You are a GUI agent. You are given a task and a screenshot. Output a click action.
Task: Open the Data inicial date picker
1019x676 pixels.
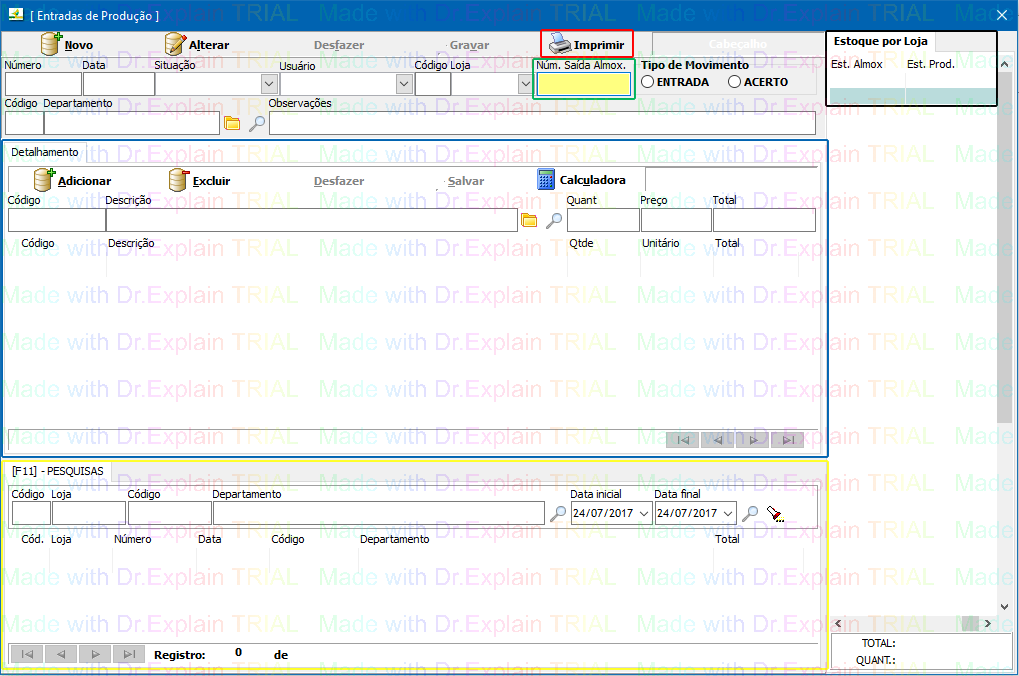(x=644, y=513)
